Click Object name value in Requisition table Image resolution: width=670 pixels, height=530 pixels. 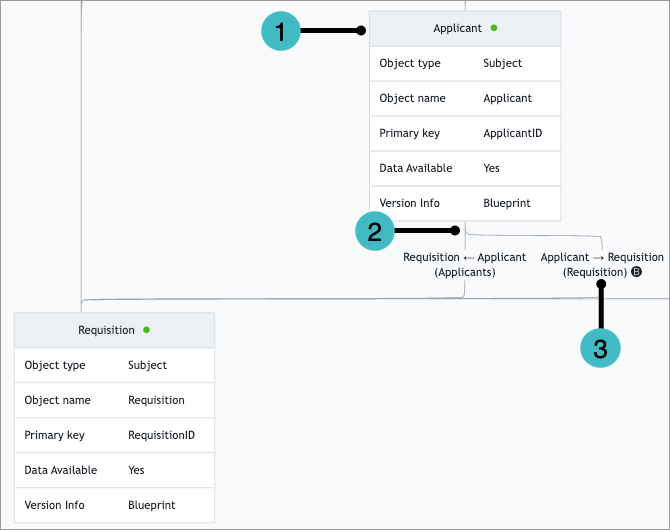(156, 400)
